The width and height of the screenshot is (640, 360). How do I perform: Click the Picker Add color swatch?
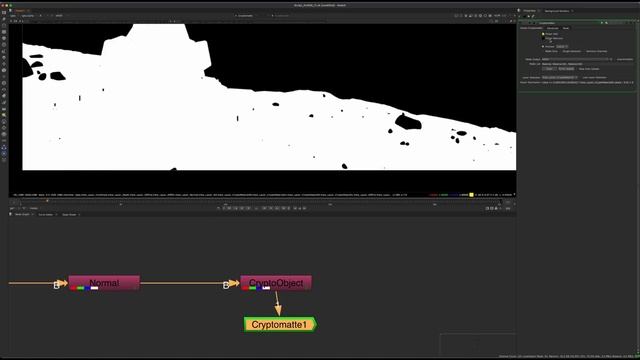(543, 34)
